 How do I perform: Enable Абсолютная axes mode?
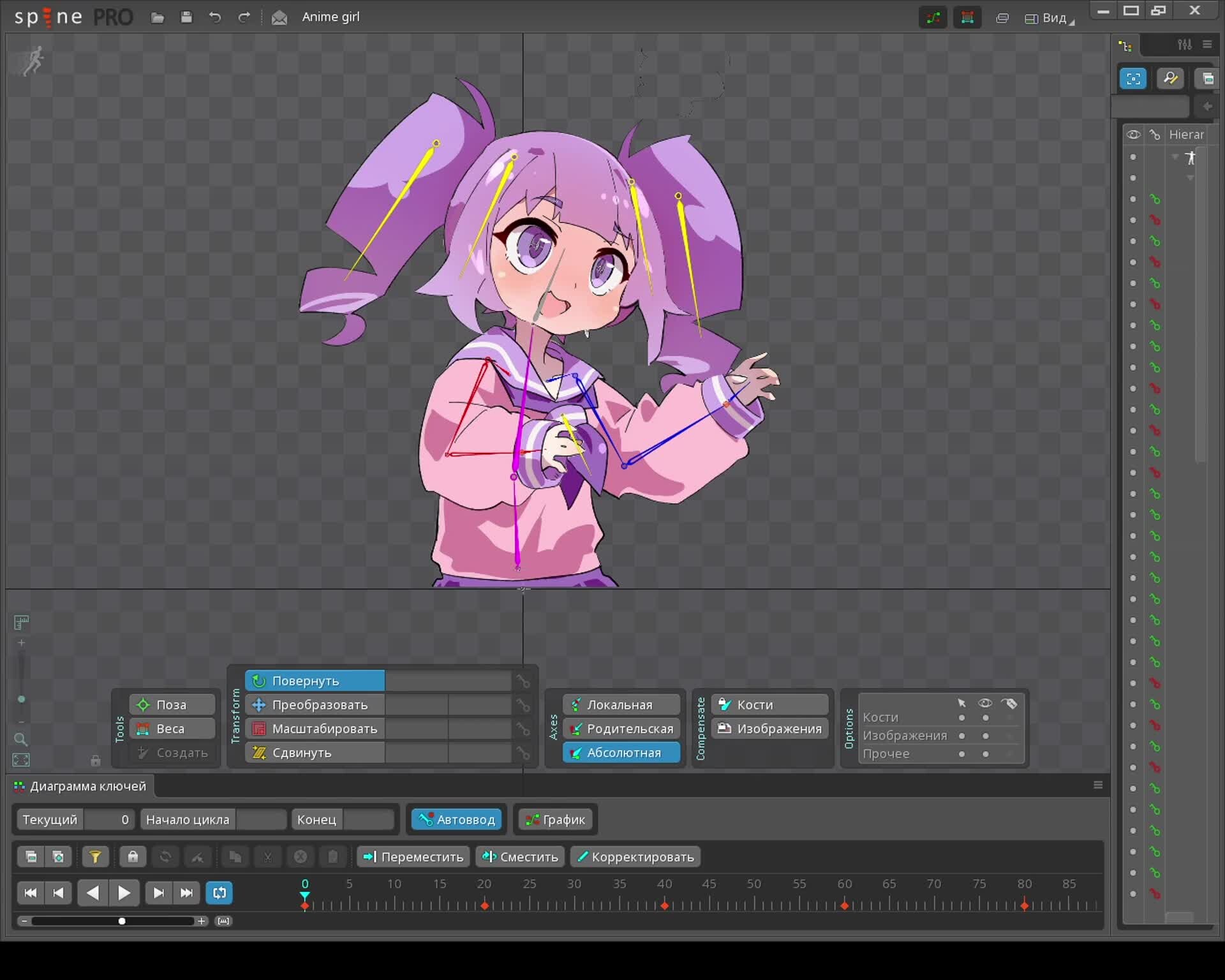[x=620, y=752]
